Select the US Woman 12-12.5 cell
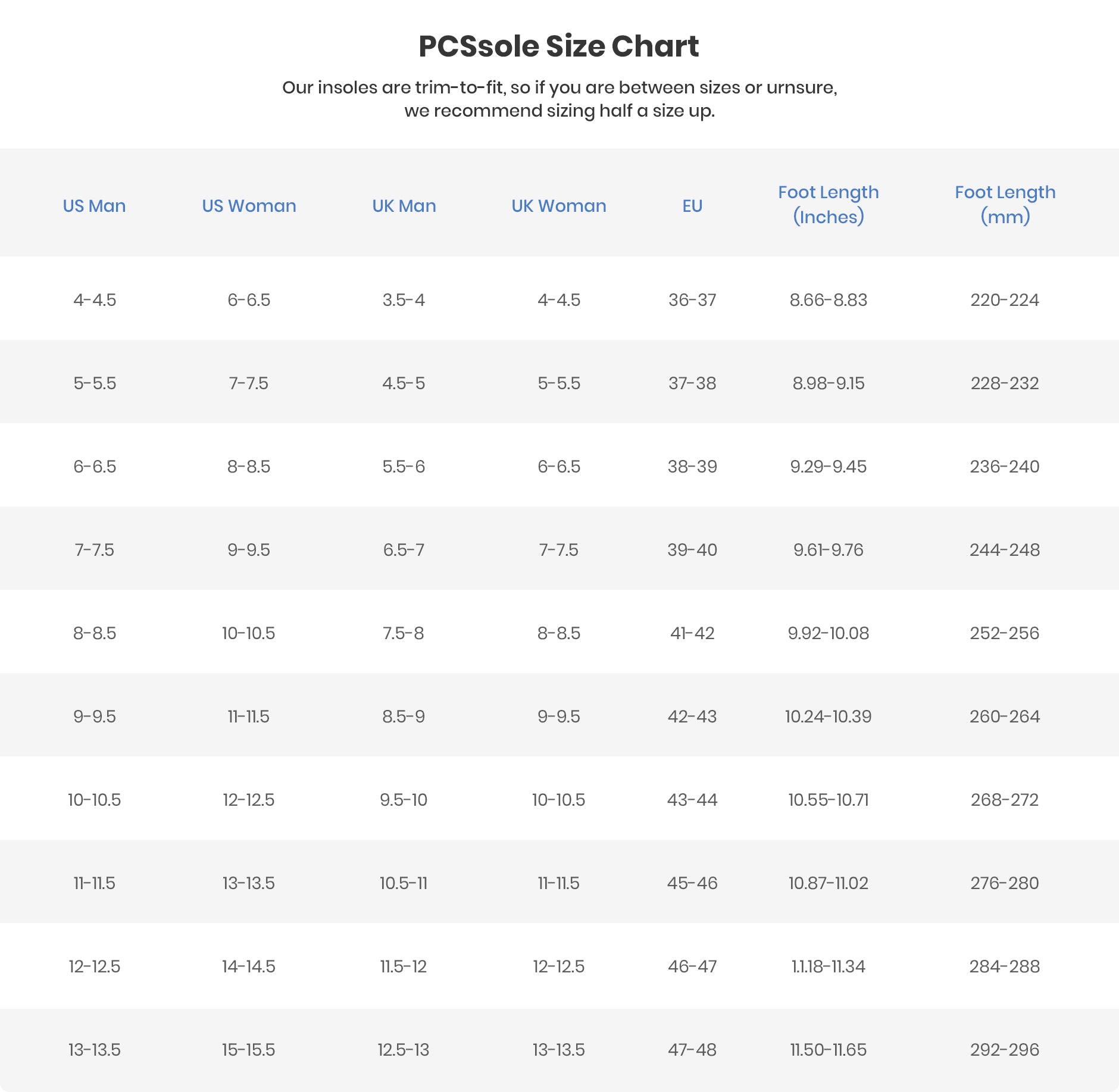 coord(249,800)
